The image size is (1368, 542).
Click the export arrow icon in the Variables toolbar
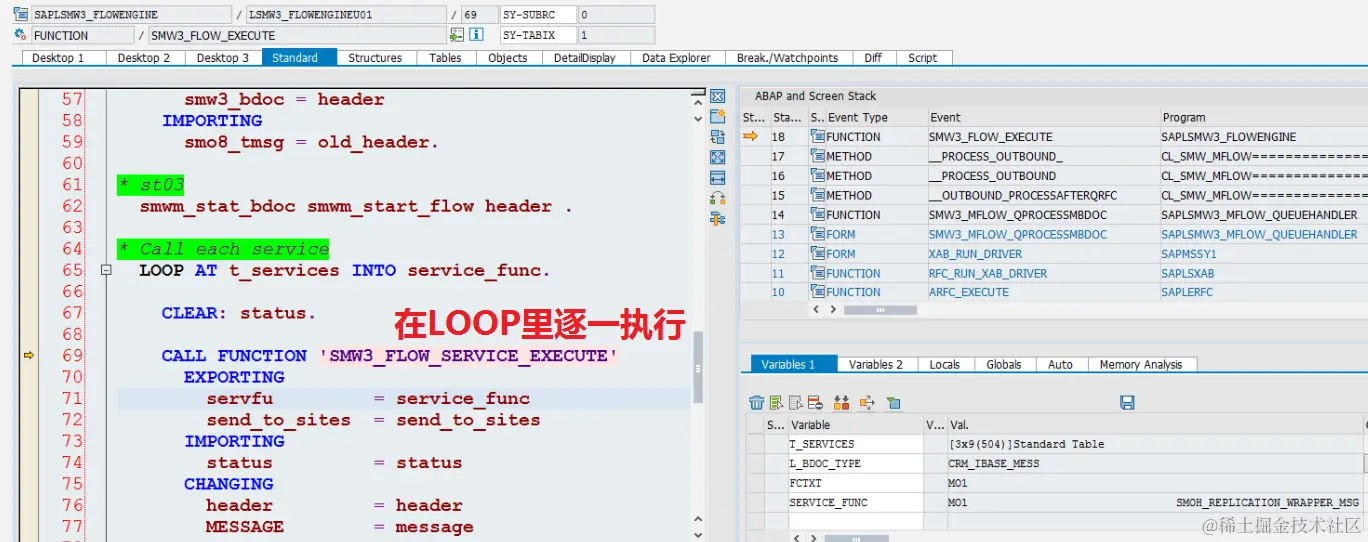(x=867, y=402)
